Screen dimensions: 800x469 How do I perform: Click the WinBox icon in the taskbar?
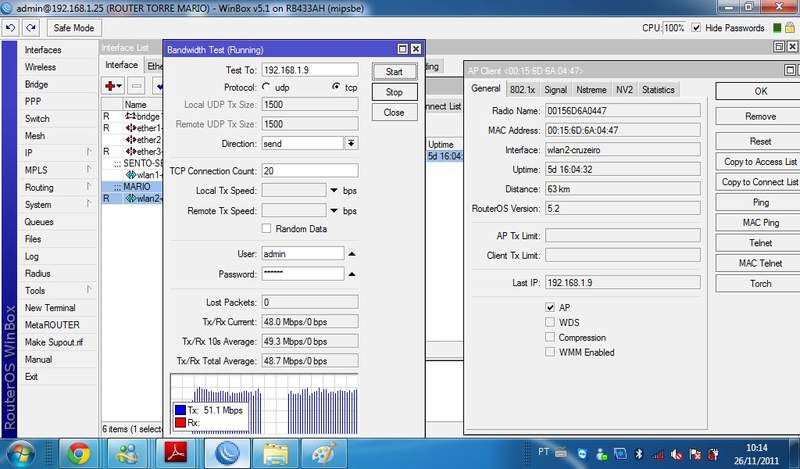coord(228,453)
